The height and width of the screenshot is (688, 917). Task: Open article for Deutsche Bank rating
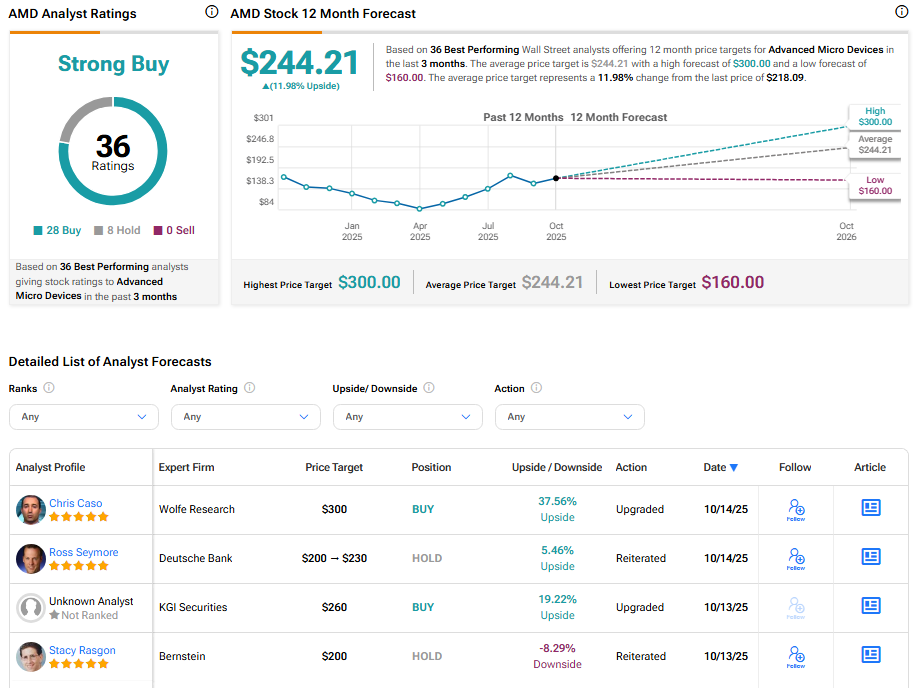pos(870,557)
